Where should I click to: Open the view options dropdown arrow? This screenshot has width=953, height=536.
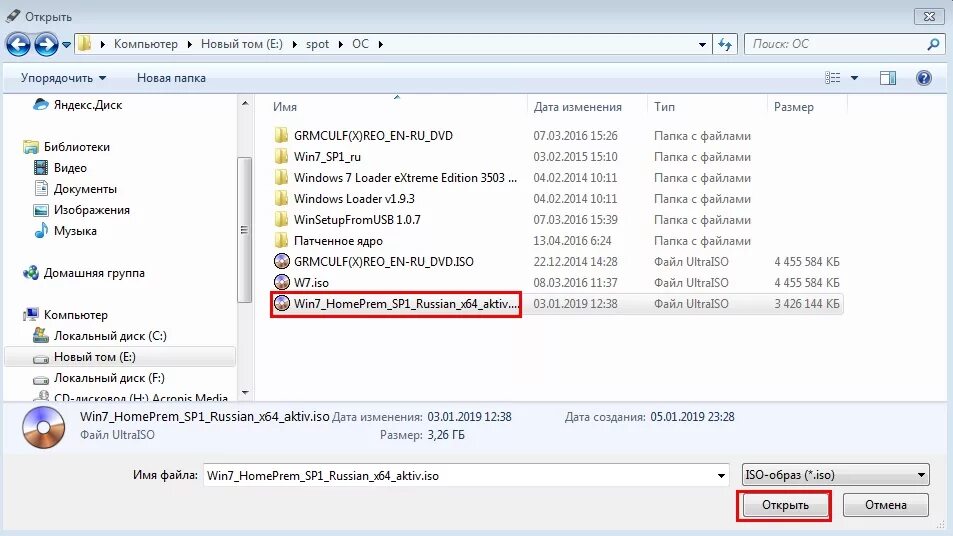[854, 78]
